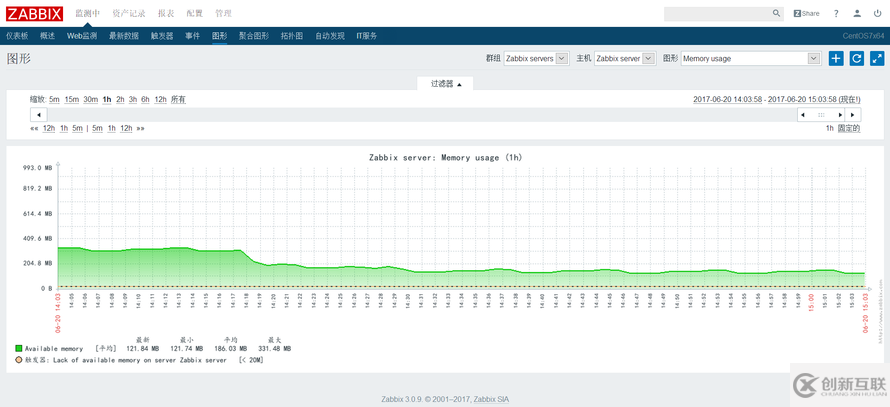Move back 1h in navigation row

(x=64, y=128)
